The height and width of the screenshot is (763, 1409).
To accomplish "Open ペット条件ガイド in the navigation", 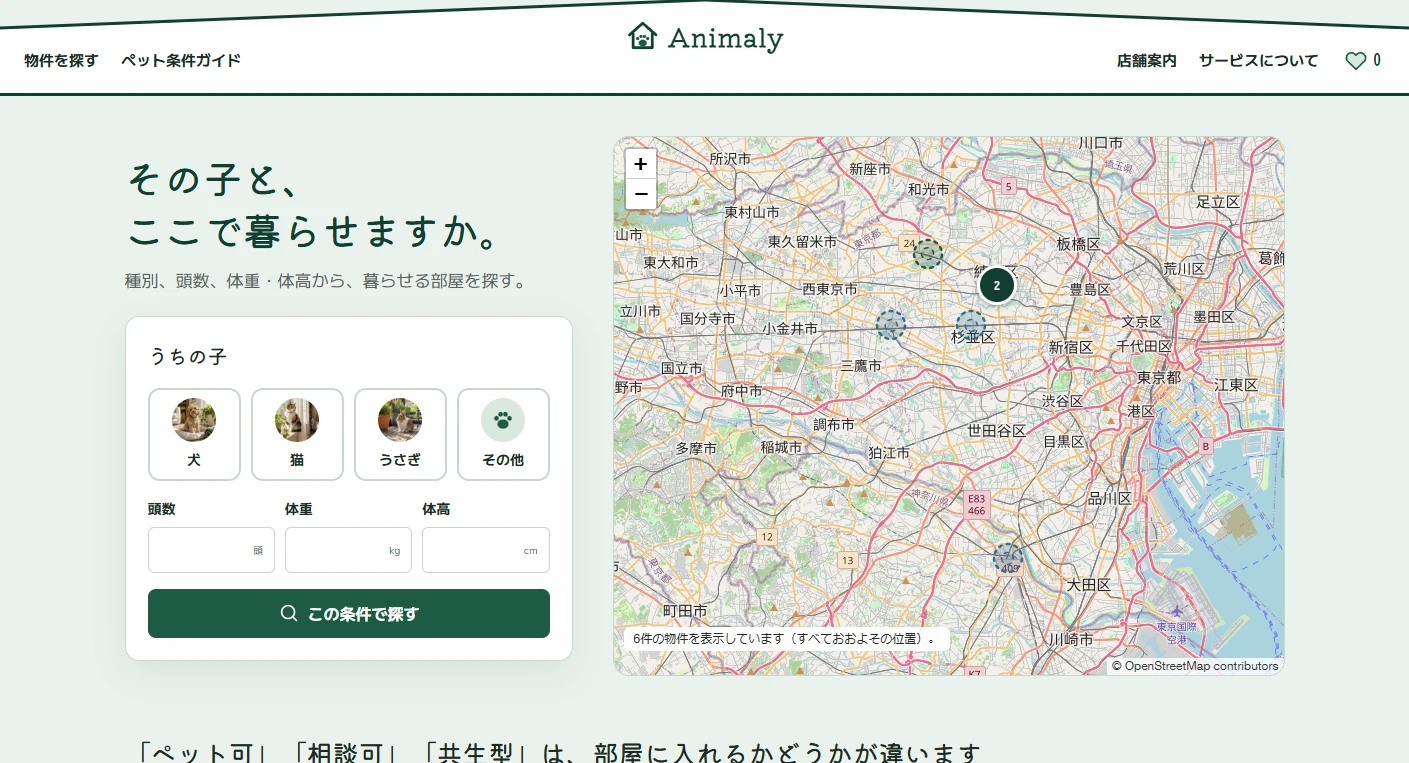I will click(x=181, y=60).
